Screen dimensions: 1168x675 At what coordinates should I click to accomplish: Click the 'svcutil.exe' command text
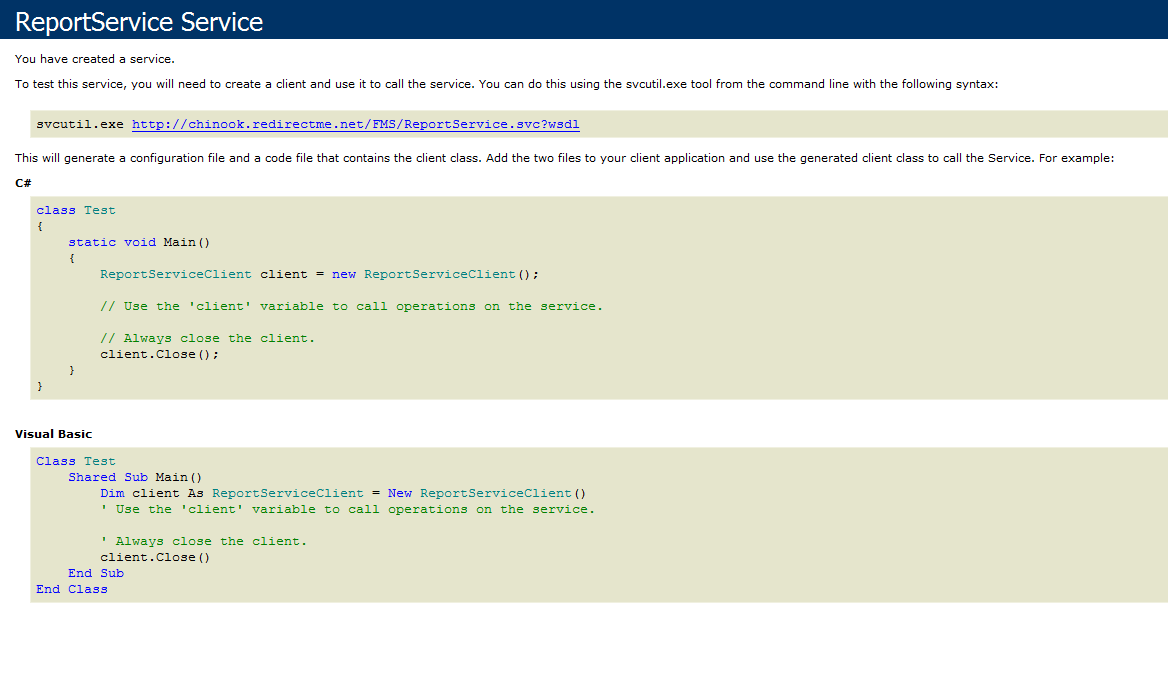tap(80, 124)
